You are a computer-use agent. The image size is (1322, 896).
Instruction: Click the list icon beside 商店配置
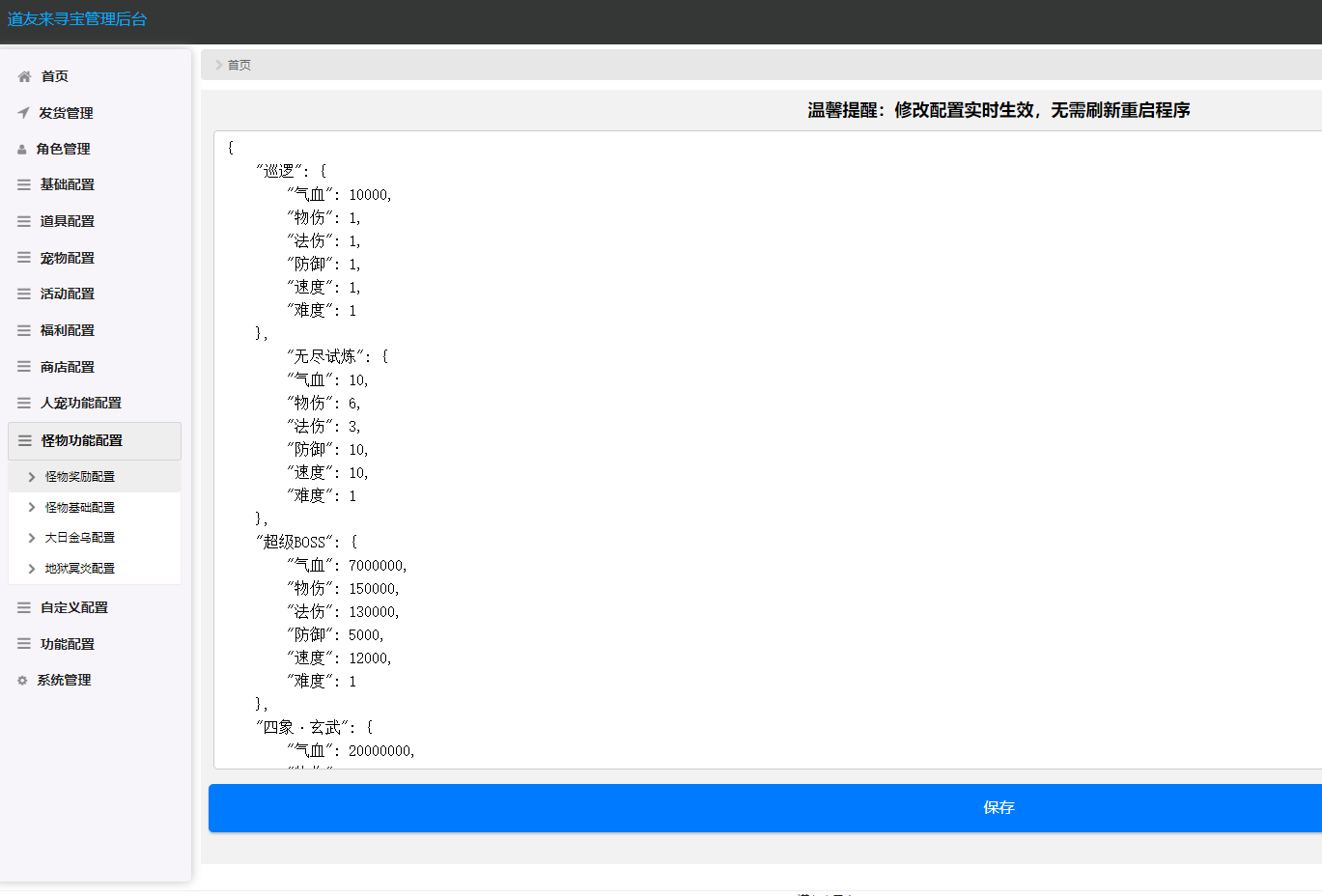tap(24, 367)
